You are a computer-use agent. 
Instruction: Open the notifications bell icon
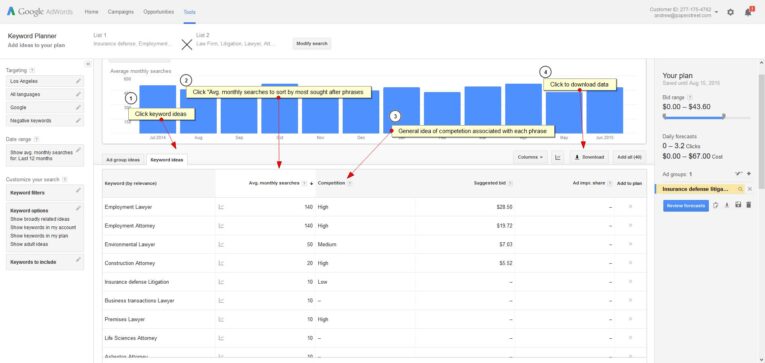click(748, 12)
